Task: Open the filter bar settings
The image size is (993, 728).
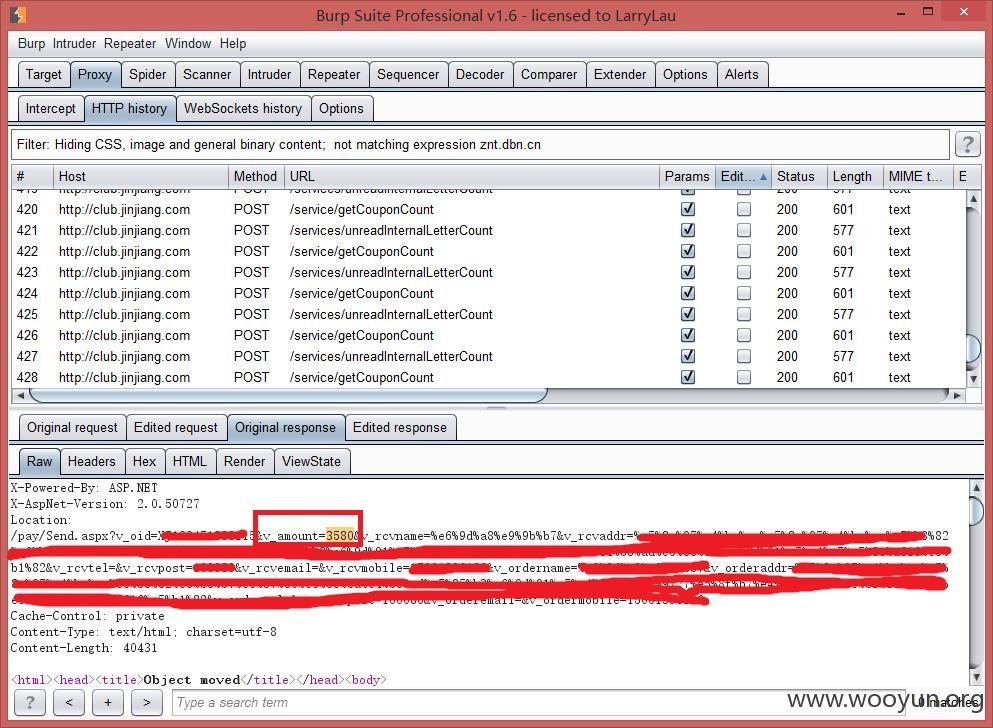Action: point(480,145)
